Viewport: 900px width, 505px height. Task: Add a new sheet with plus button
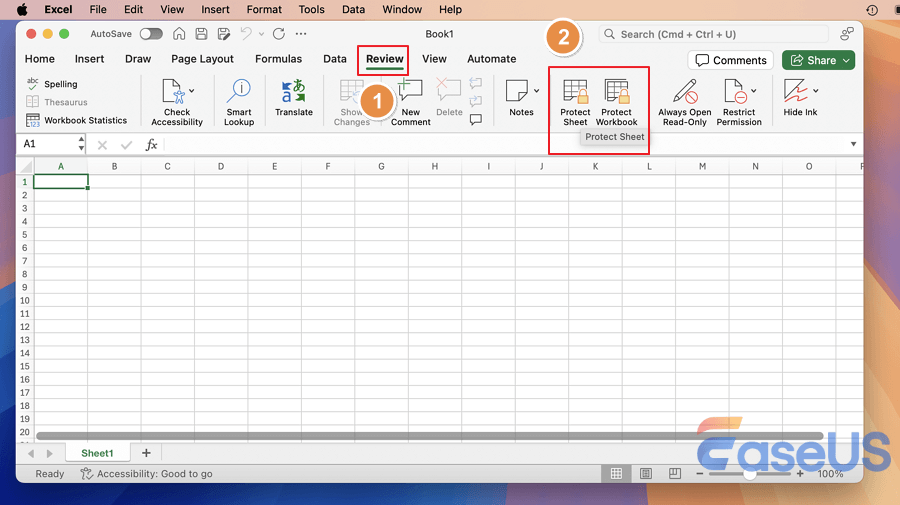[146, 453]
